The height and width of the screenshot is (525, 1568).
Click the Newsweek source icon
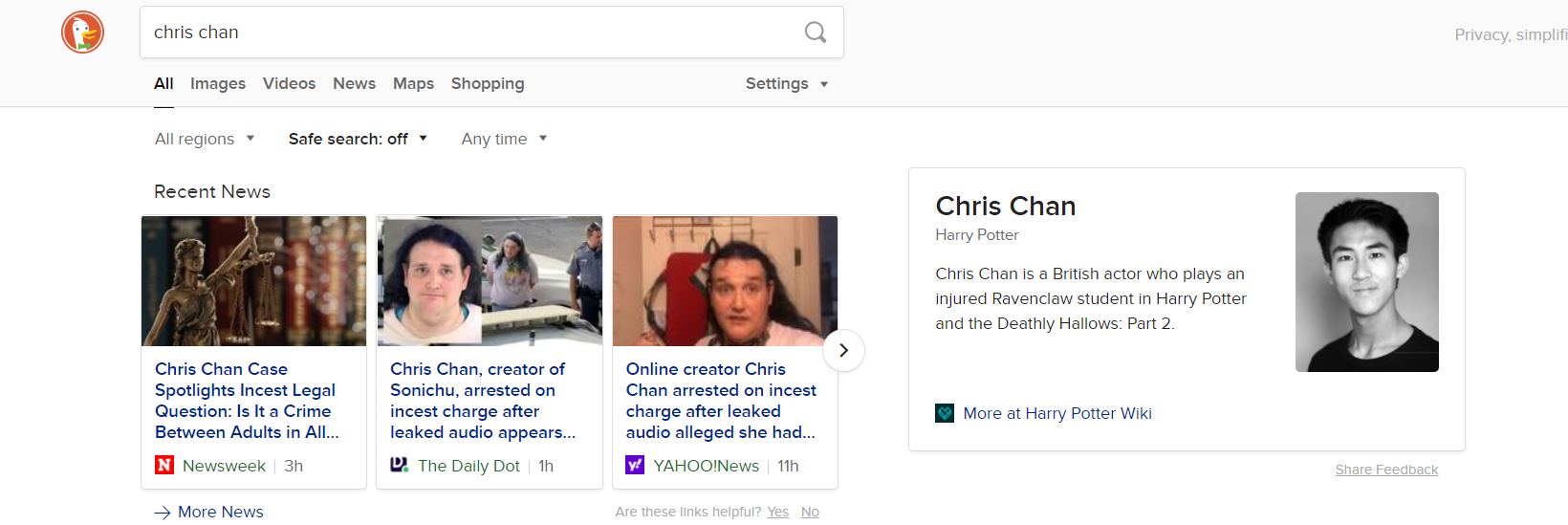(x=164, y=465)
